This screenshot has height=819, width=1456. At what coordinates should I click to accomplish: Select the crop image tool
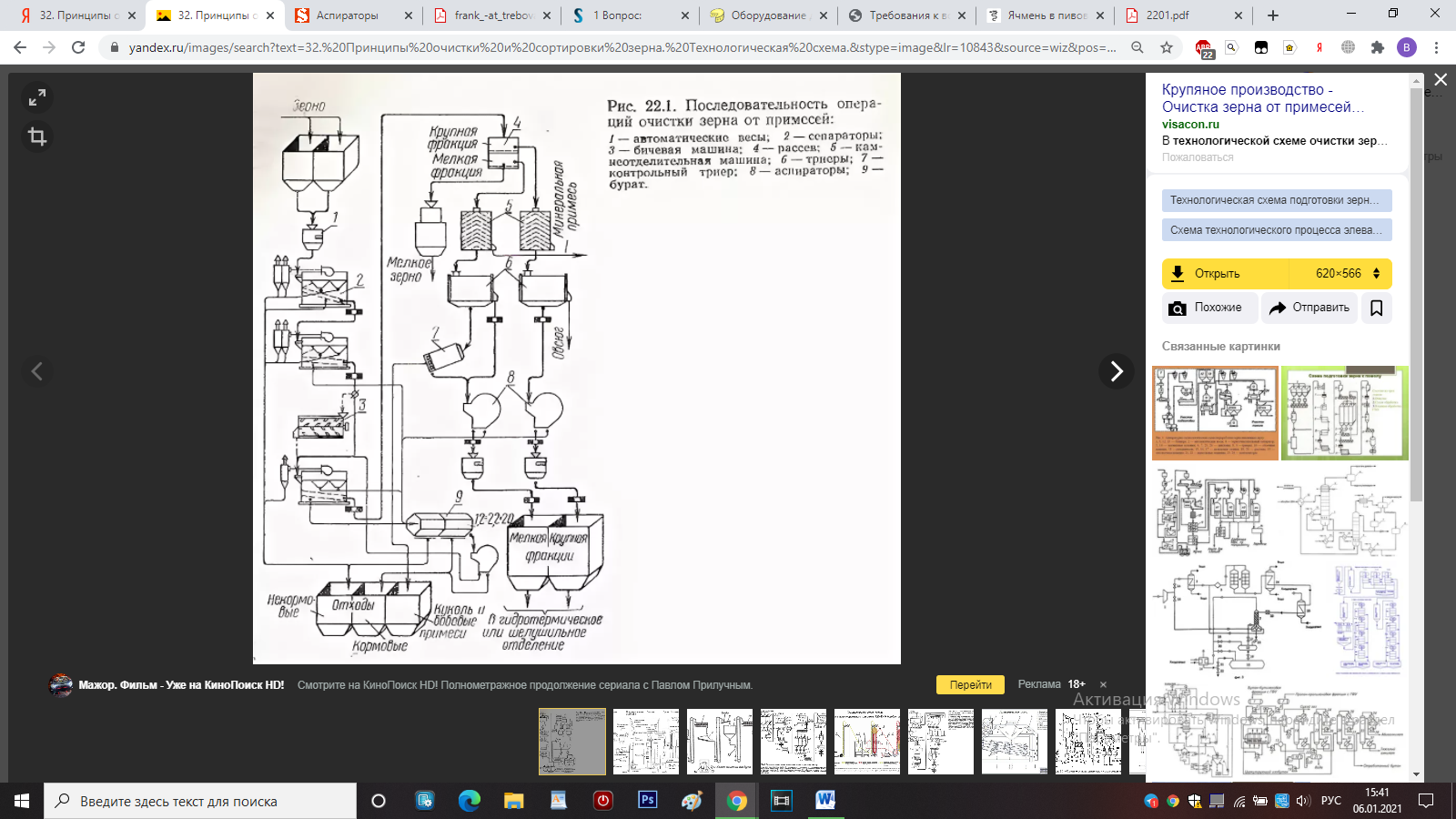37,136
